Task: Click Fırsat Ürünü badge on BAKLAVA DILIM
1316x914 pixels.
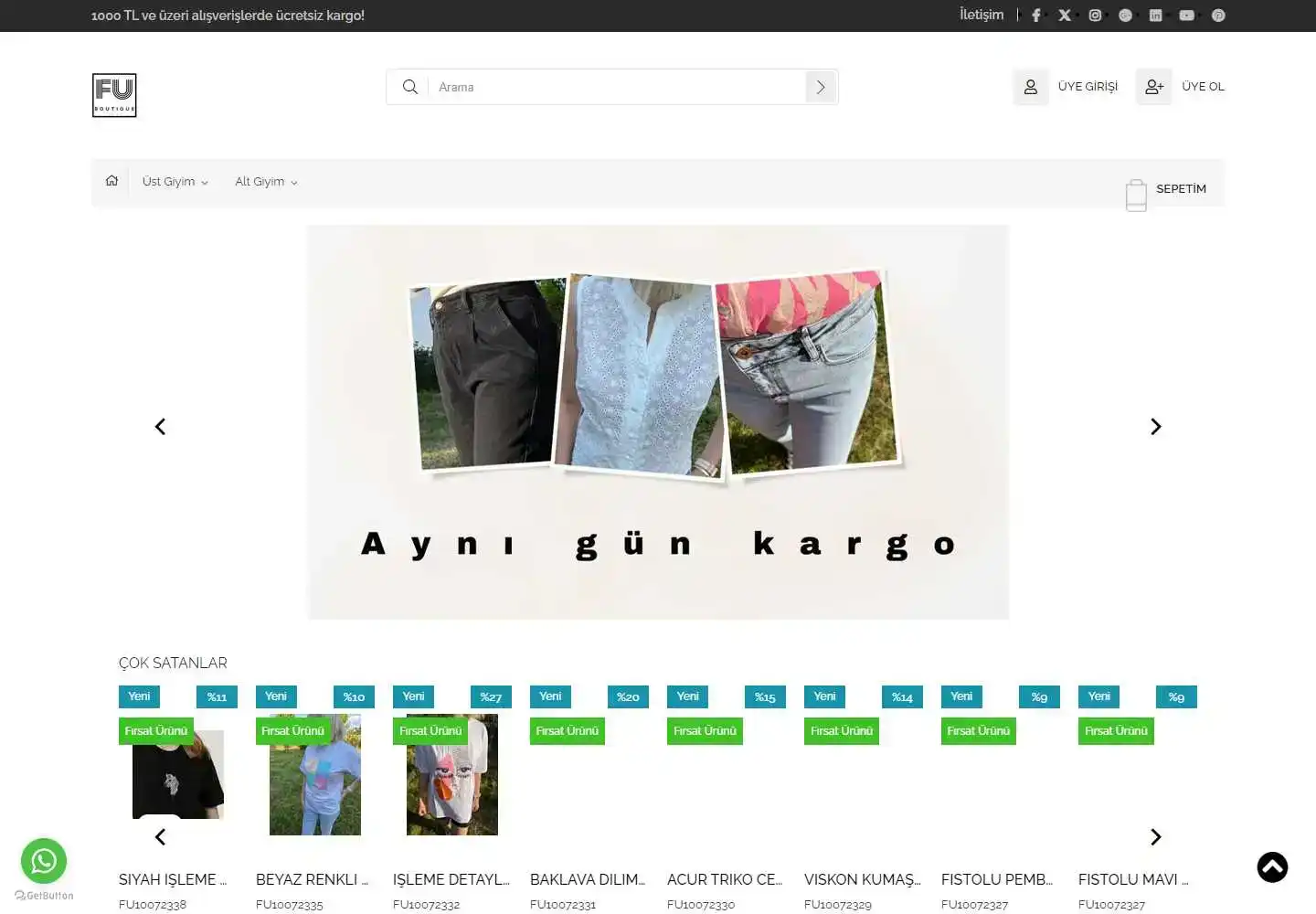Action: [x=568, y=731]
